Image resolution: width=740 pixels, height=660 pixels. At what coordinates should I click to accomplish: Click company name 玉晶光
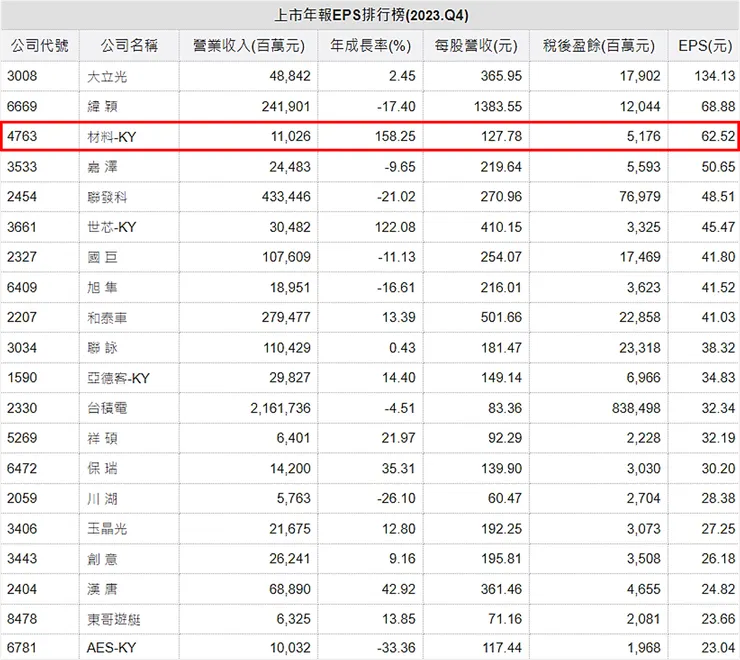[x=107, y=529]
